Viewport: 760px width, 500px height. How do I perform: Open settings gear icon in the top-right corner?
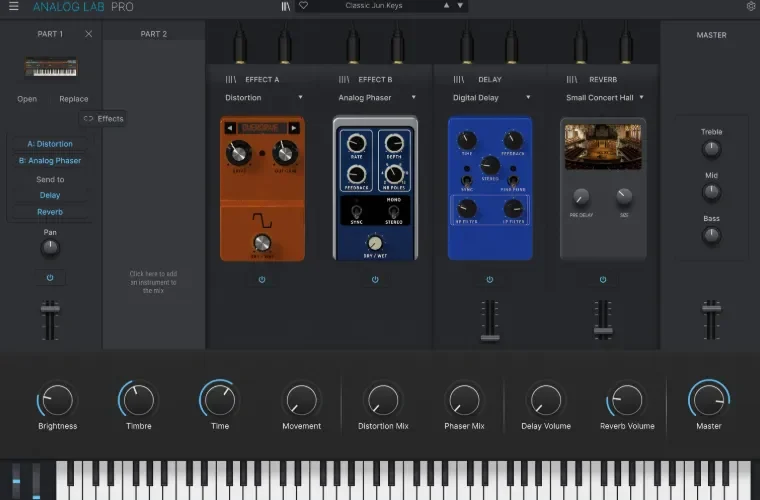coord(751,6)
